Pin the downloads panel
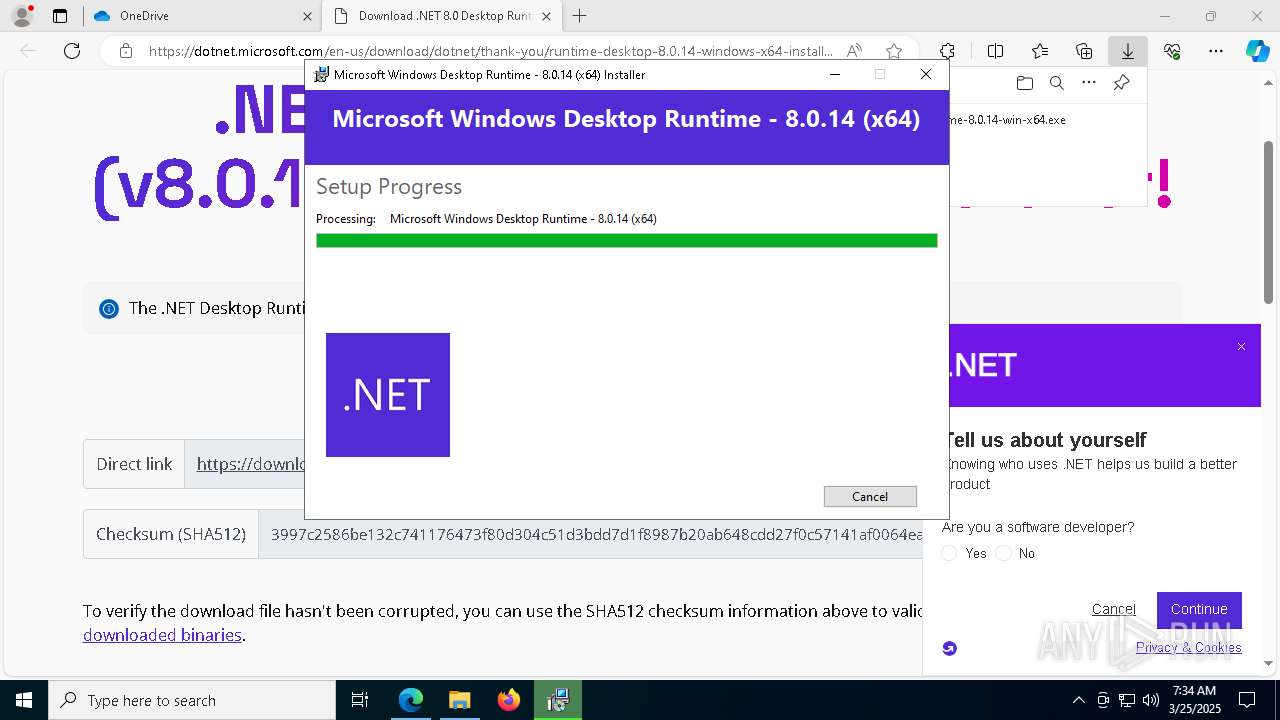Image resolution: width=1280 pixels, height=720 pixels. pos(1121,83)
